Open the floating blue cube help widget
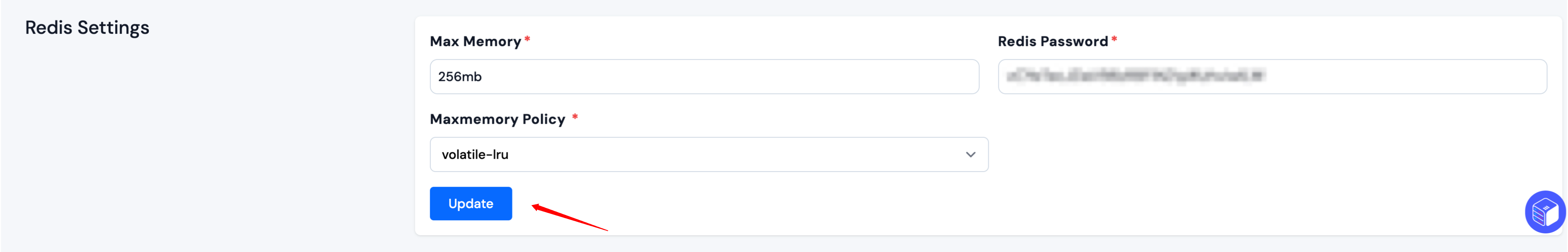This screenshot has width=1568, height=252. click(x=1545, y=212)
